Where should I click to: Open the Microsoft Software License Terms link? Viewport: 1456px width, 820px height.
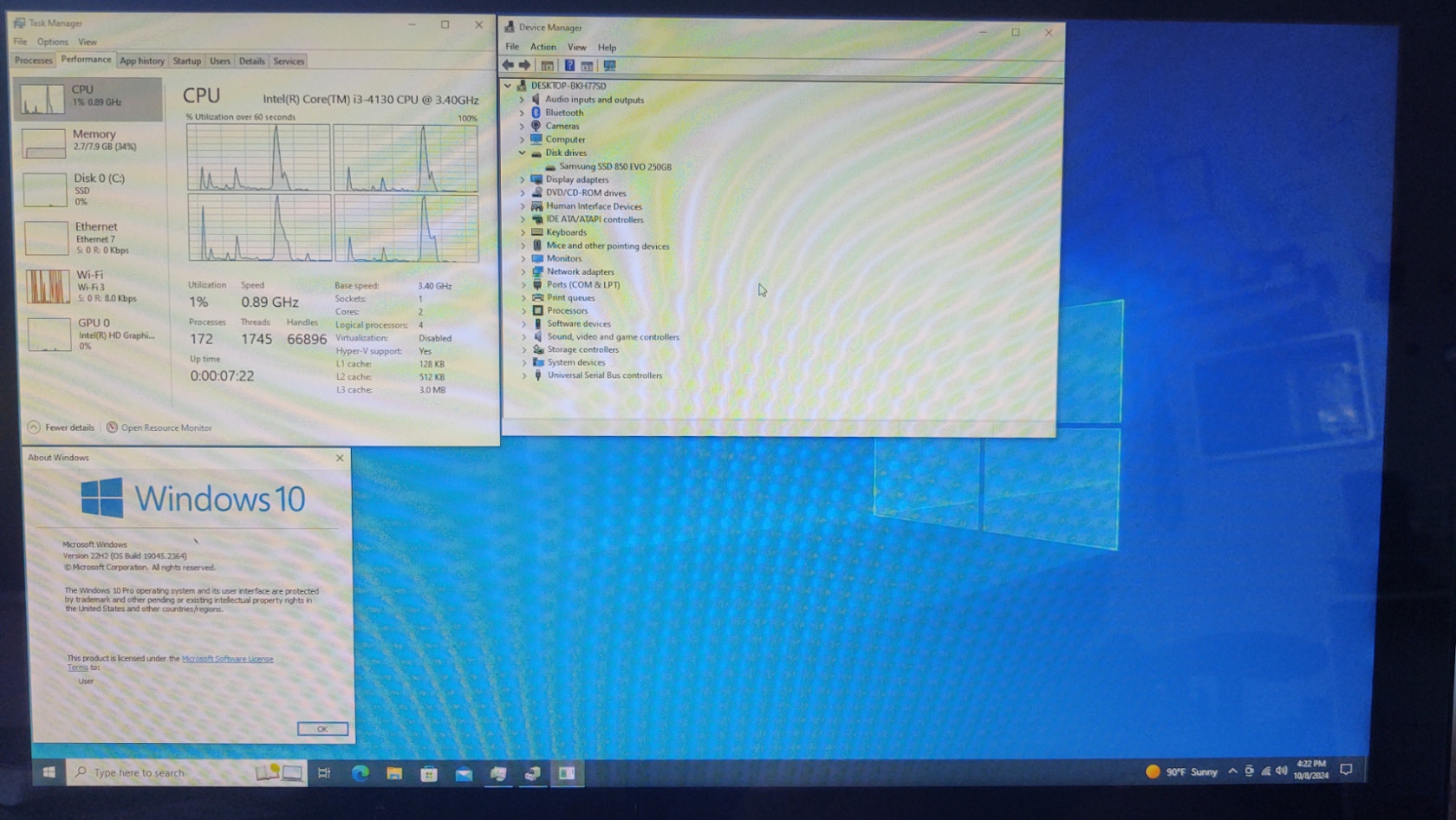pyautogui.click(x=227, y=659)
